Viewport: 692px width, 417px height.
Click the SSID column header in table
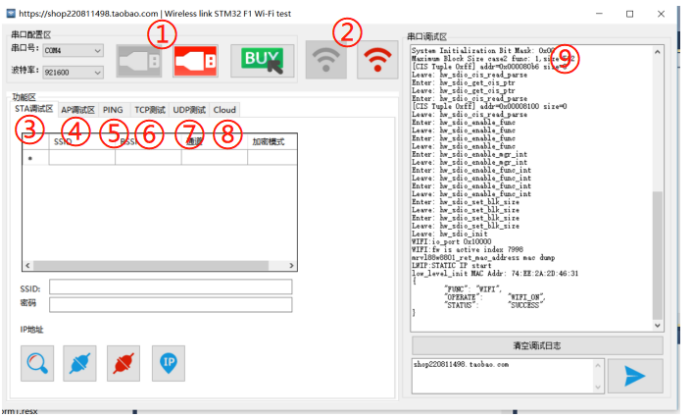pyautogui.click(x=82, y=142)
